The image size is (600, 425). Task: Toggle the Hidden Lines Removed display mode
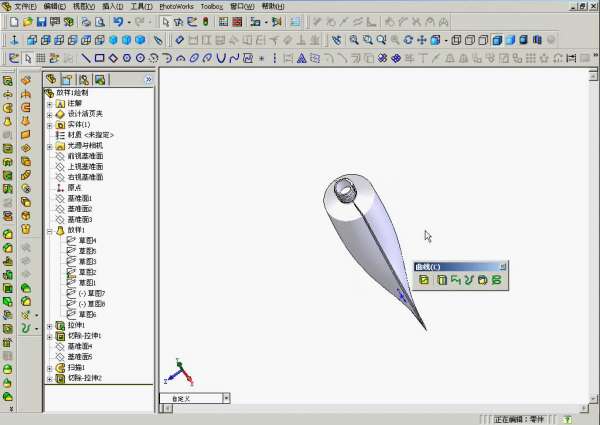coord(484,40)
